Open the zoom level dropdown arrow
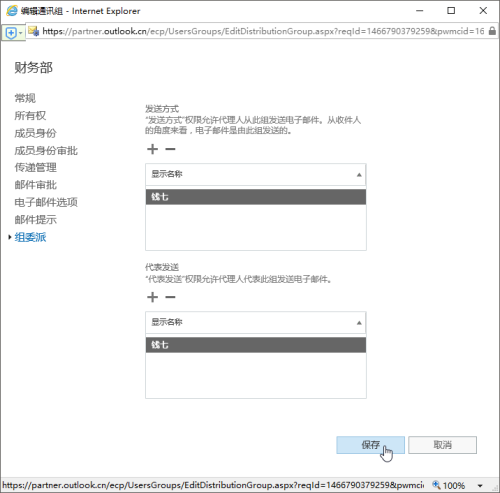500x493 pixels. pyautogui.click(x=480, y=485)
